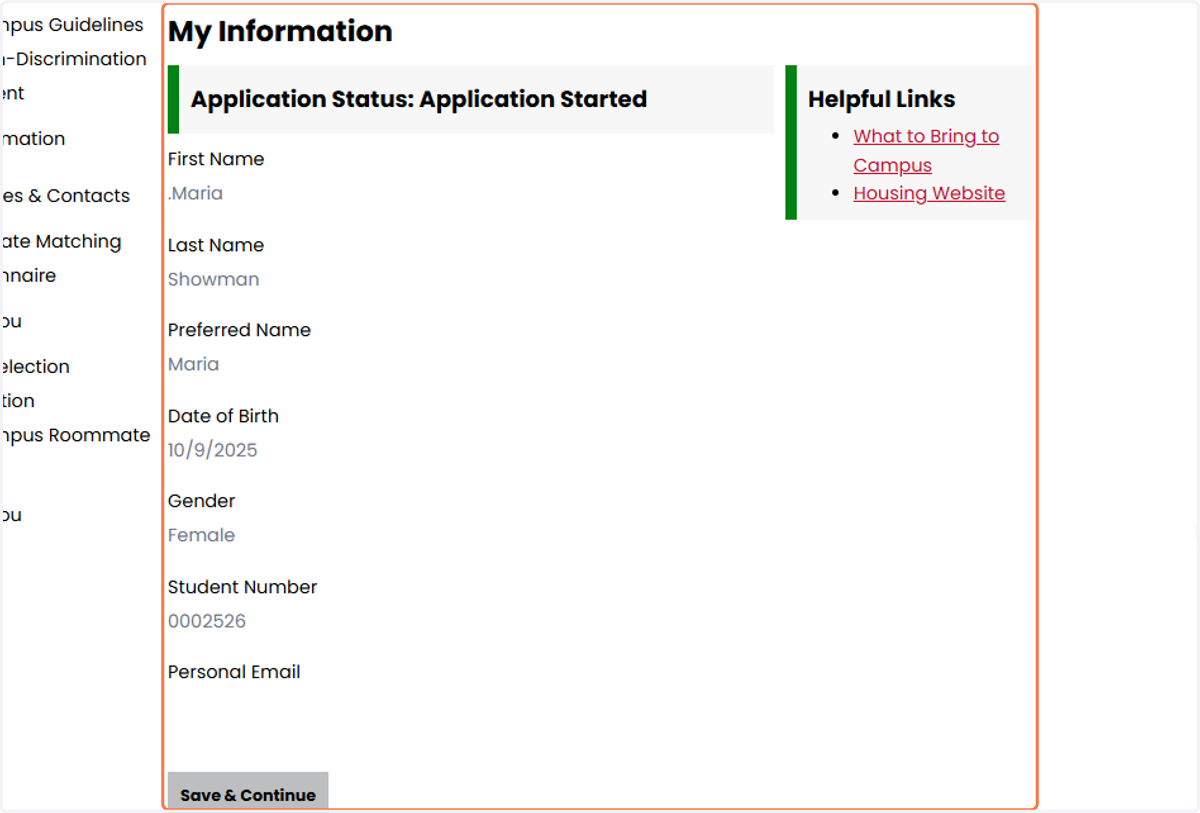Click the Student Number label

(242, 587)
